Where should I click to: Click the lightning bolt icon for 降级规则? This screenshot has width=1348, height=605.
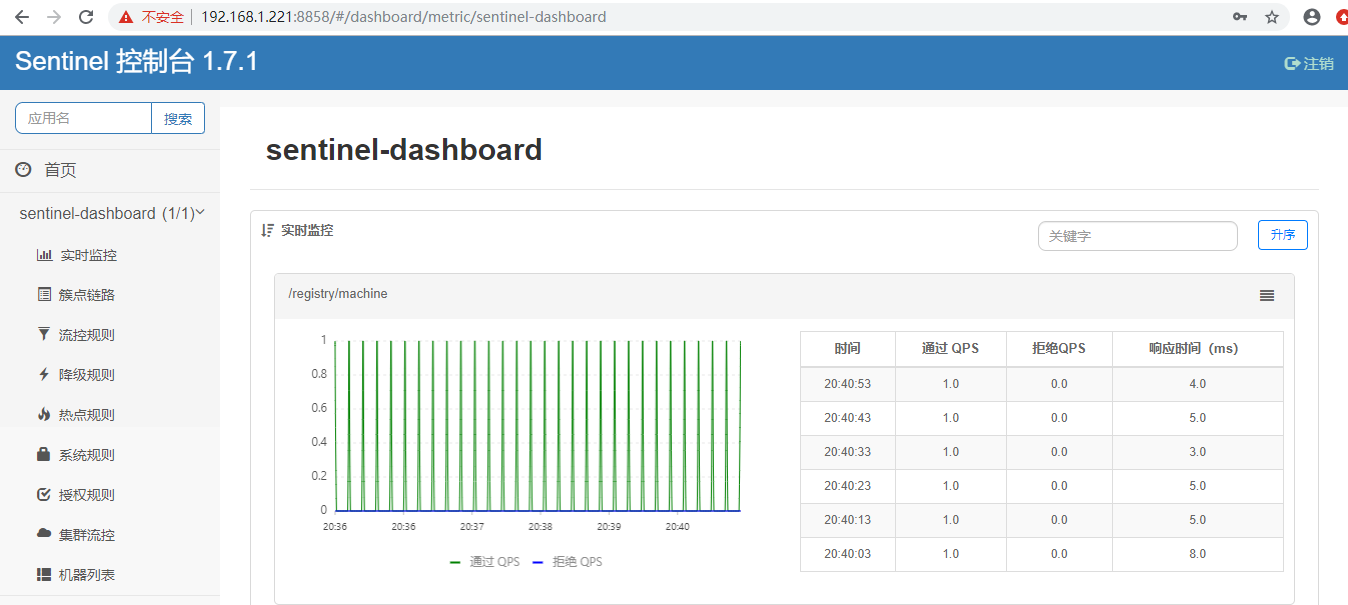pos(43,374)
